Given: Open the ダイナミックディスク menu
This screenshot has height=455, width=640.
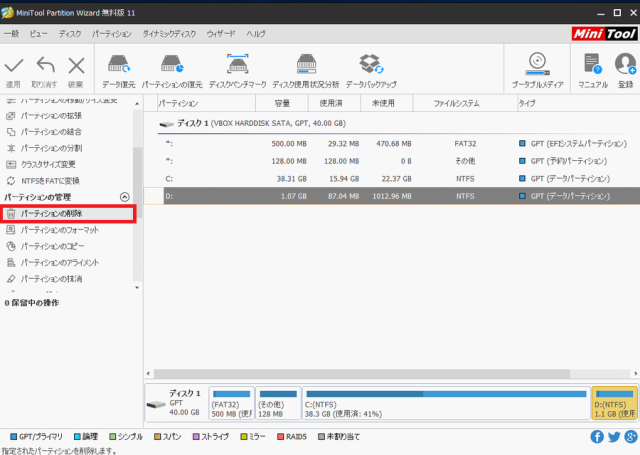Looking at the screenshot, I should [x=169, y=34].
